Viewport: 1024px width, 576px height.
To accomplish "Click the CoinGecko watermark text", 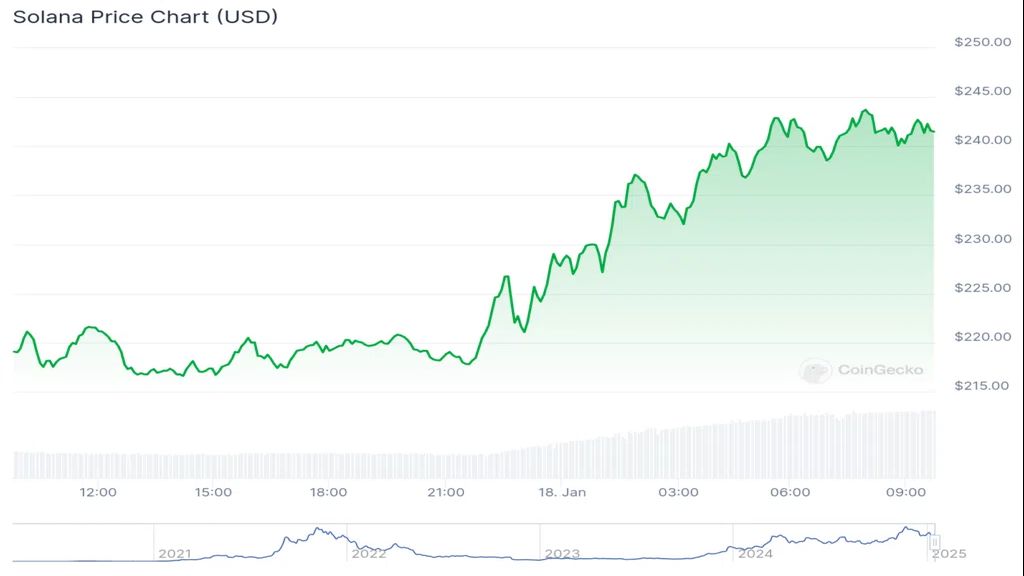I will 880,370.
